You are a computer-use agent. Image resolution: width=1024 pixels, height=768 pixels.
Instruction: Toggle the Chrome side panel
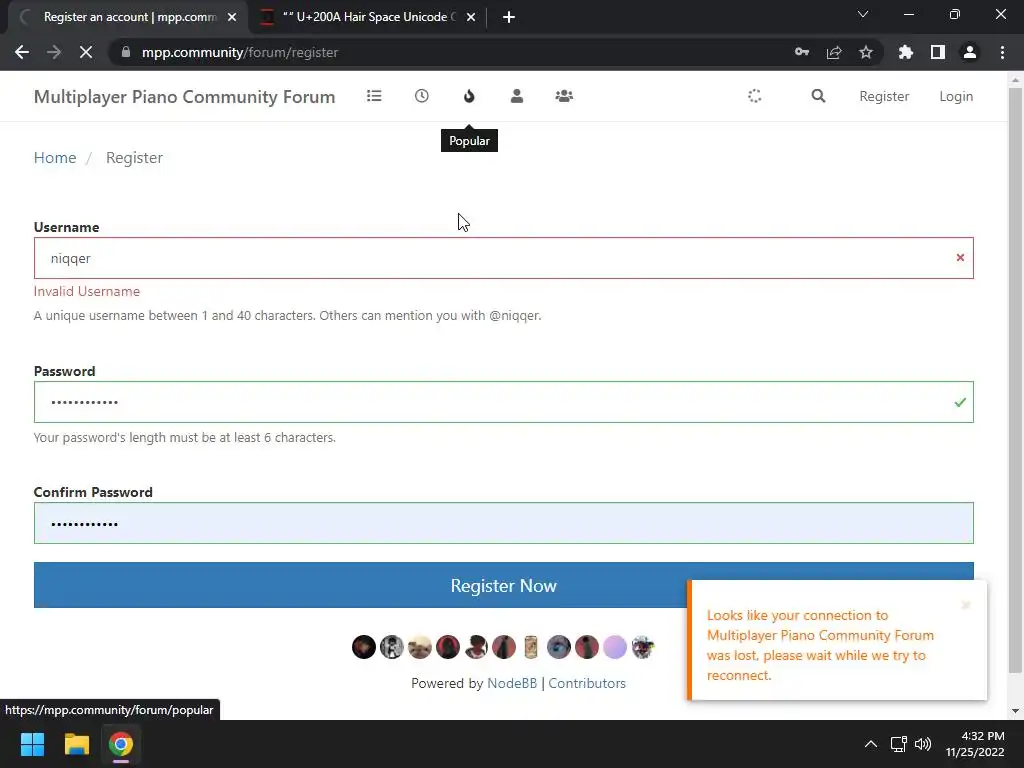coord(938,52)
